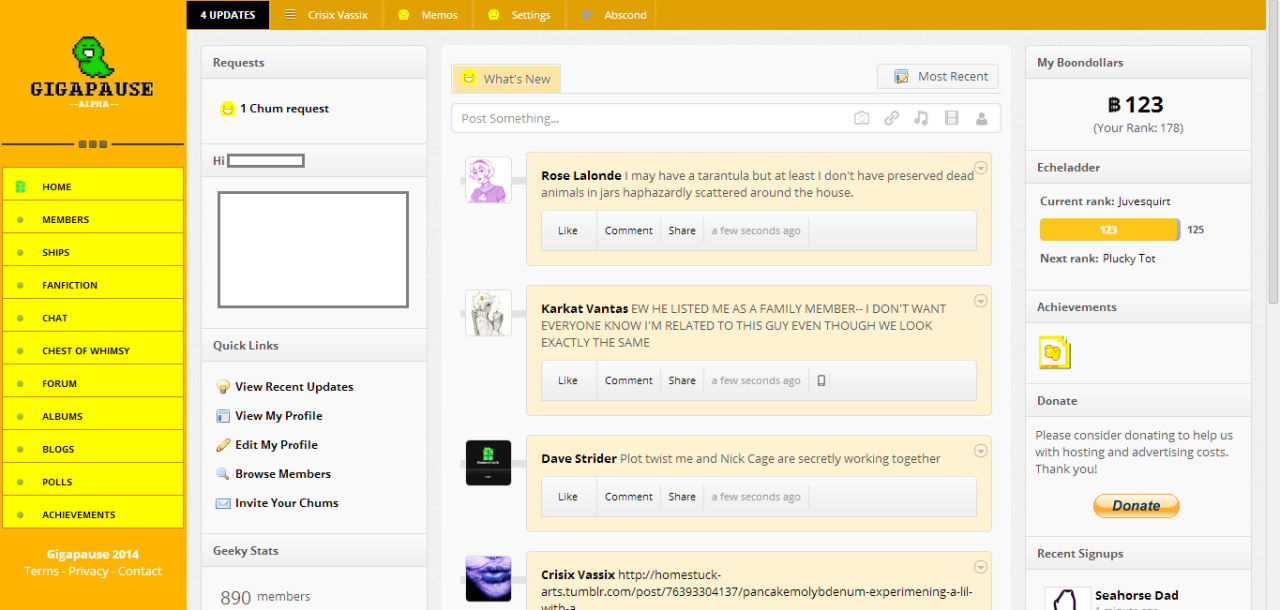Click Seahorse Dad name in Recent Signups
Viewport: 1280px width, 610px height.
click(x=1136, y=595)
